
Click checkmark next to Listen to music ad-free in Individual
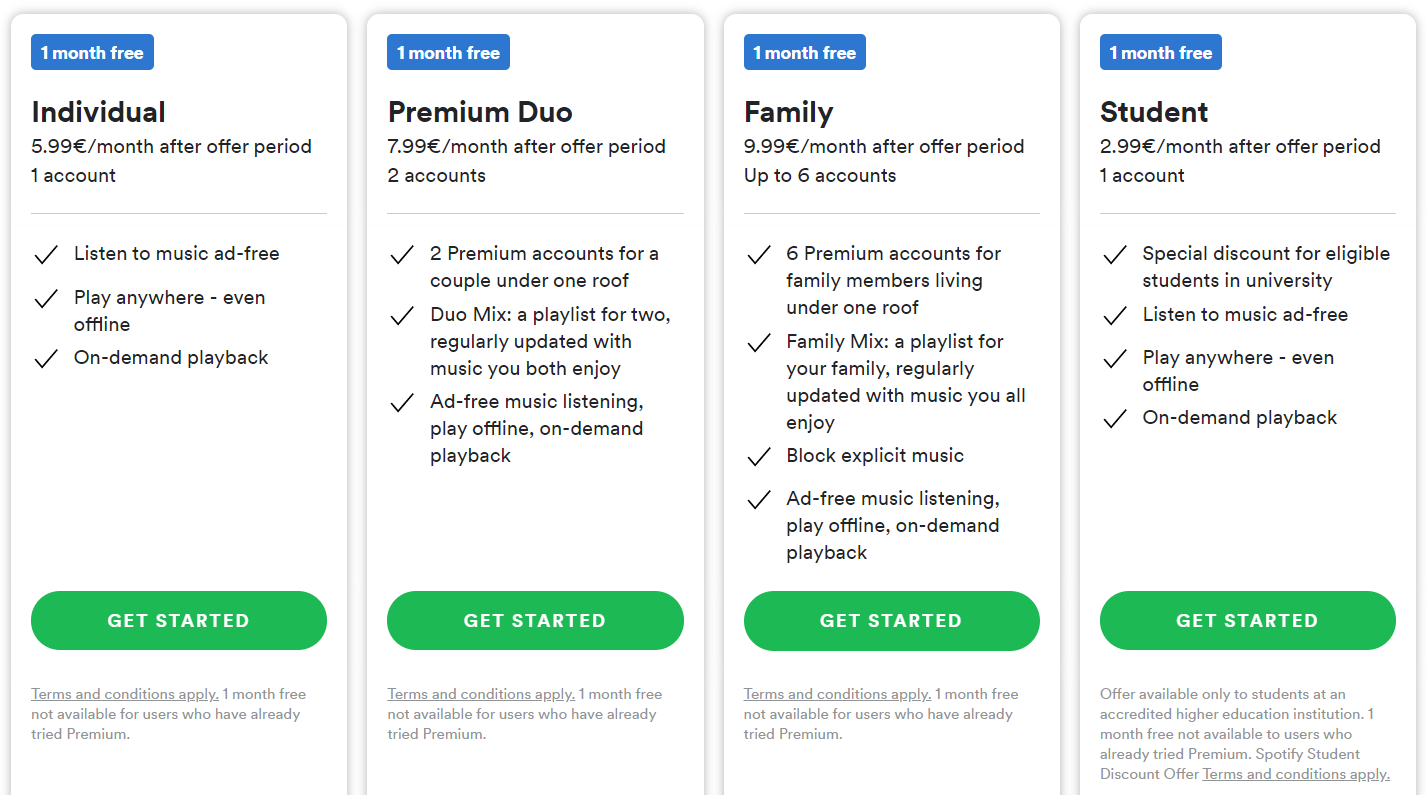tap(46, 255)
